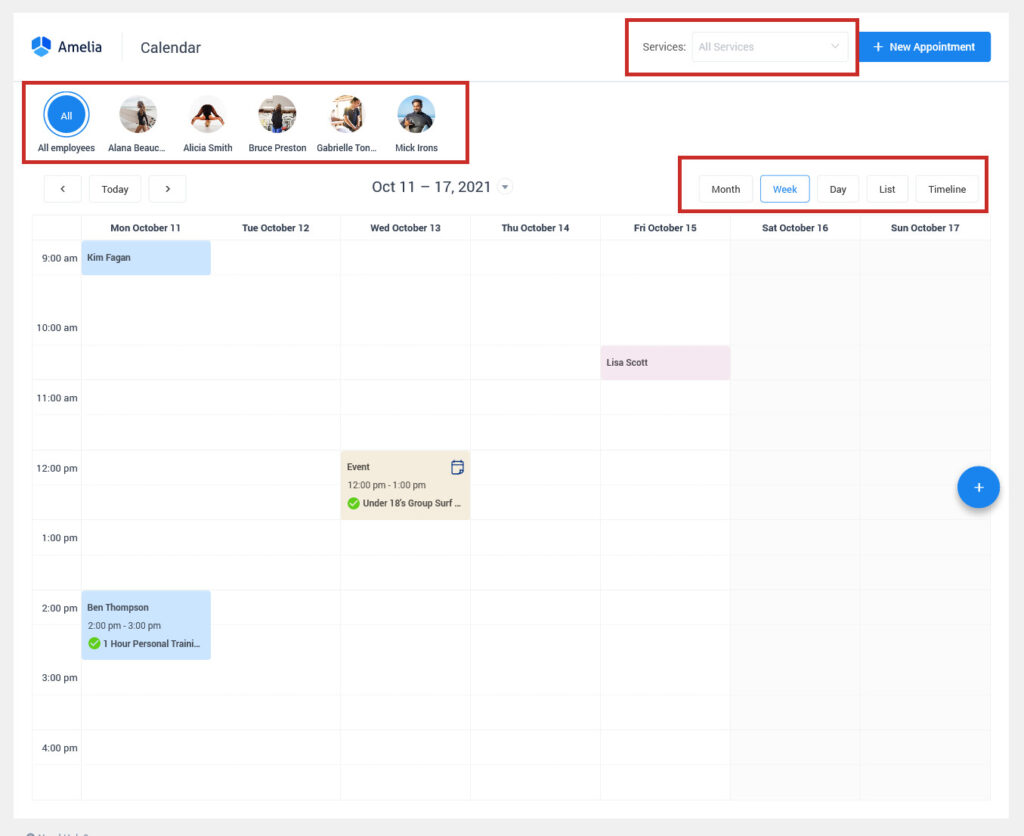Choose Bruce Preston's employee avatar

click(x=277, y=114)
